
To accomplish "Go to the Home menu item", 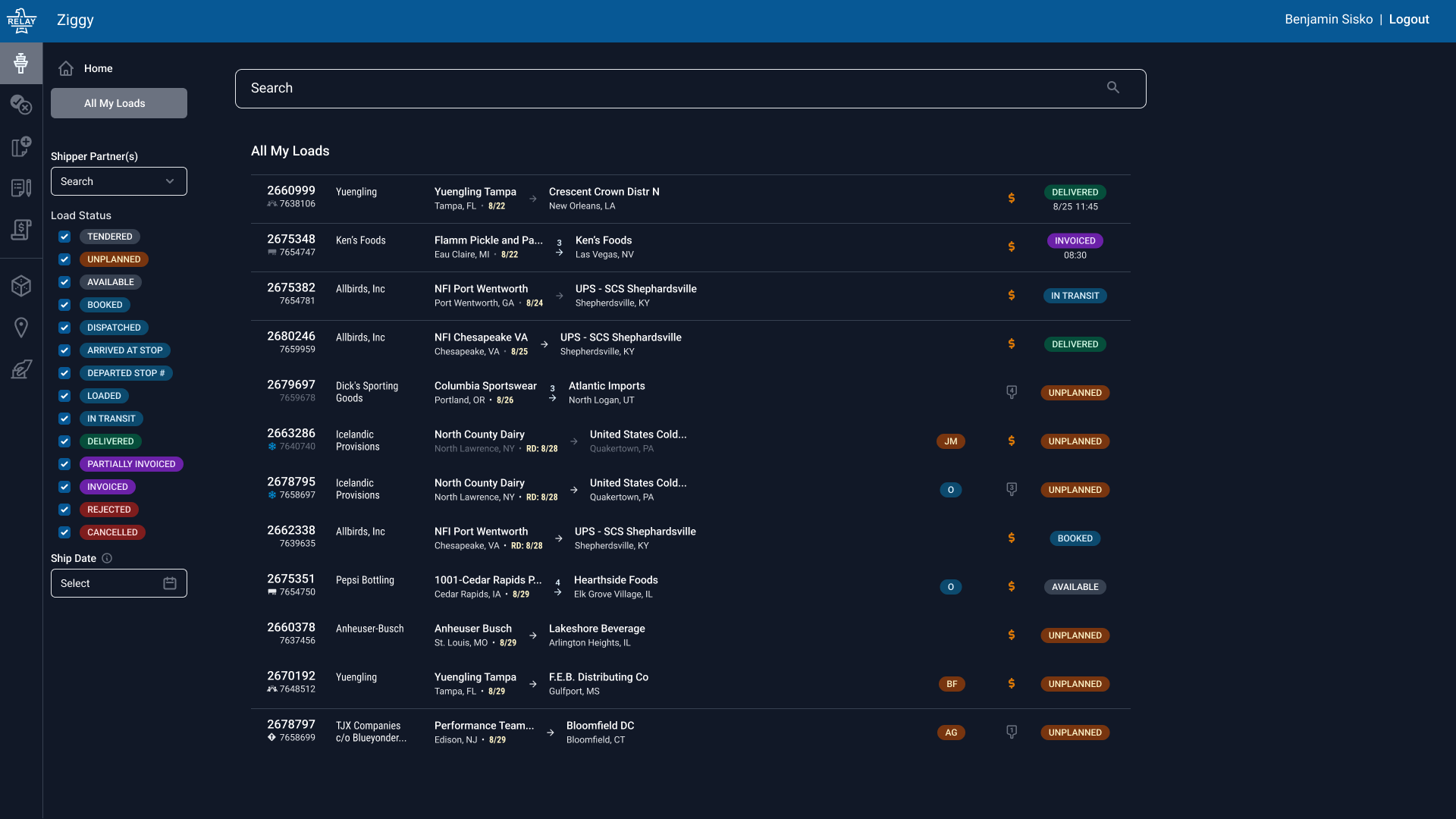I will (x=98, y=68).
